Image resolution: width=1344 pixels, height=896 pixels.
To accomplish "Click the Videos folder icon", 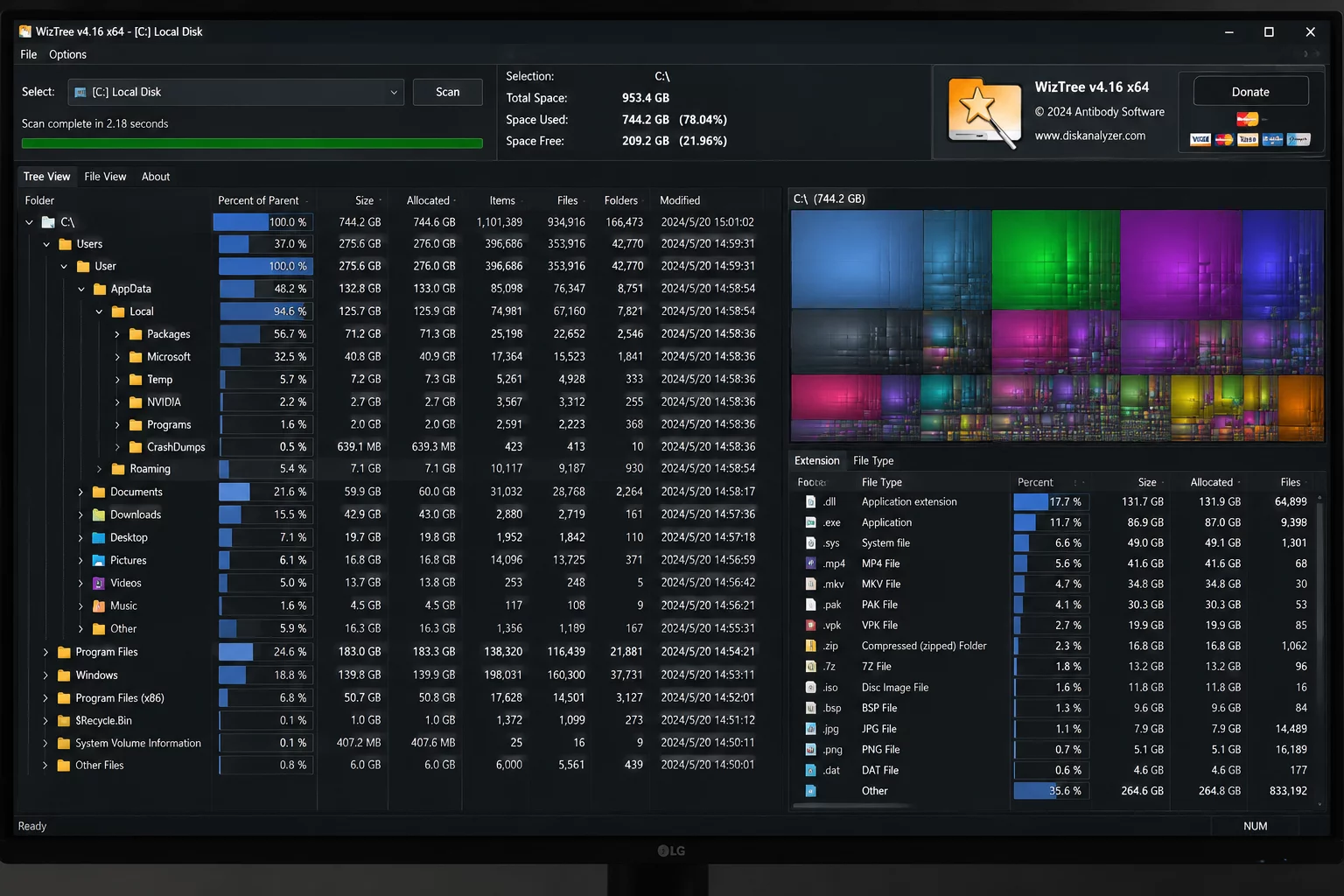I will pyautogui.click(x=99, y=583).
